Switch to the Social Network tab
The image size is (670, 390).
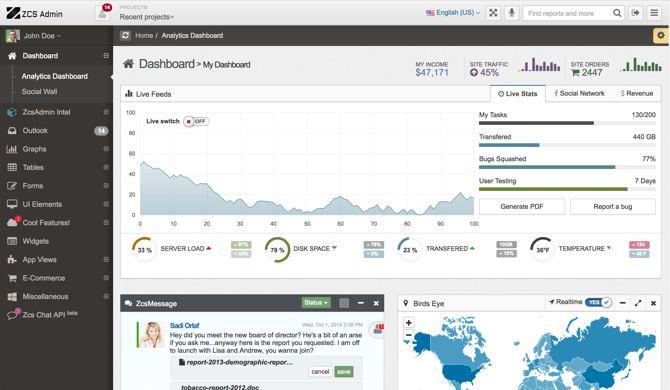tap(579, 93)
